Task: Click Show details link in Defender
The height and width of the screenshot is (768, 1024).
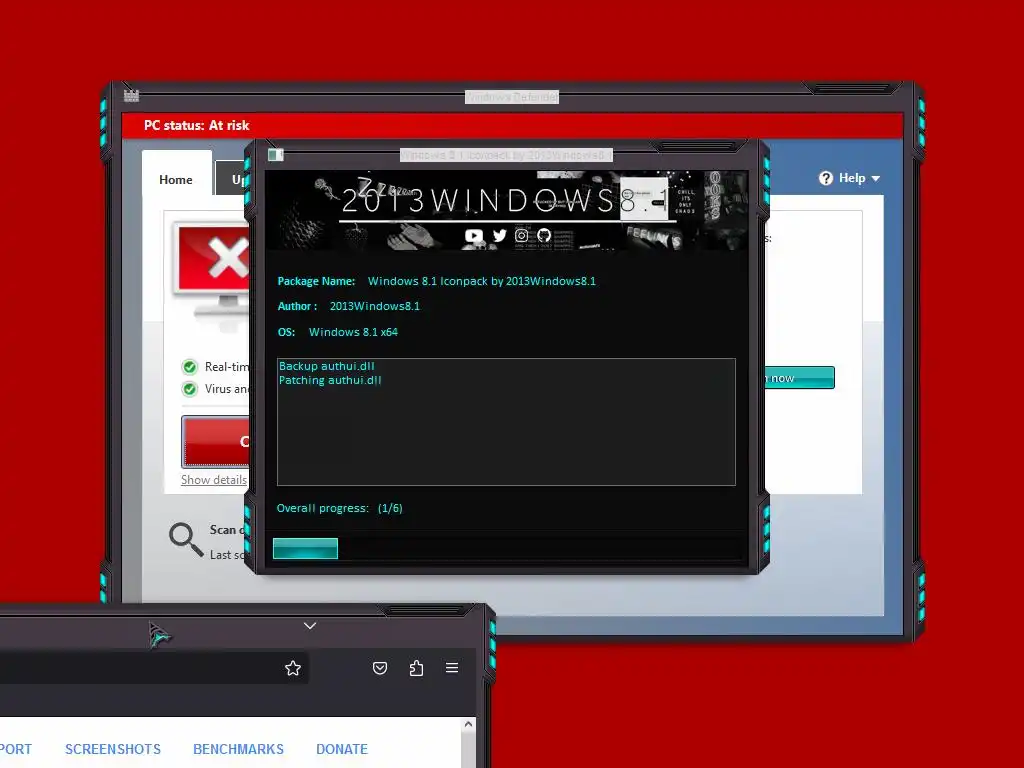Action: click(214, 480)
